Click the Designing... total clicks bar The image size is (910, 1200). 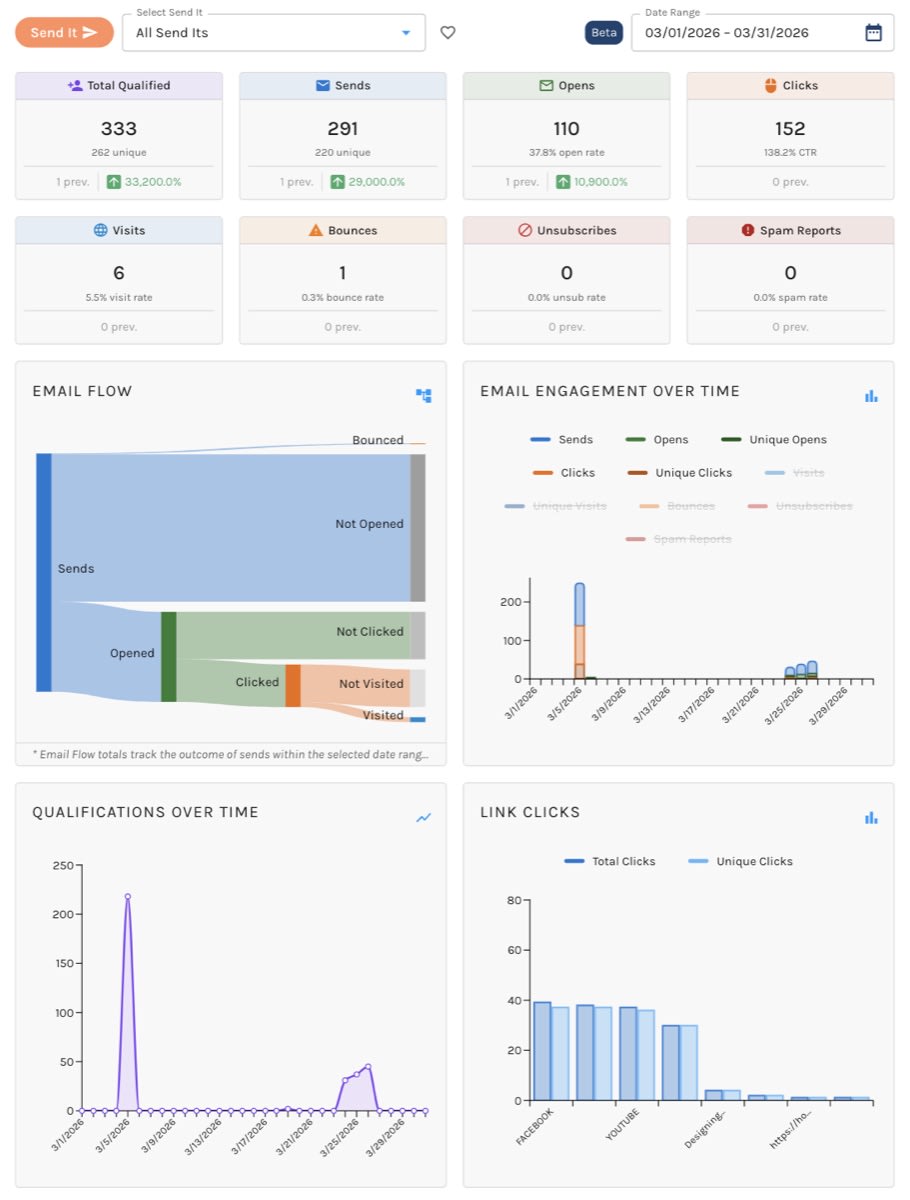pos(713,1095)
